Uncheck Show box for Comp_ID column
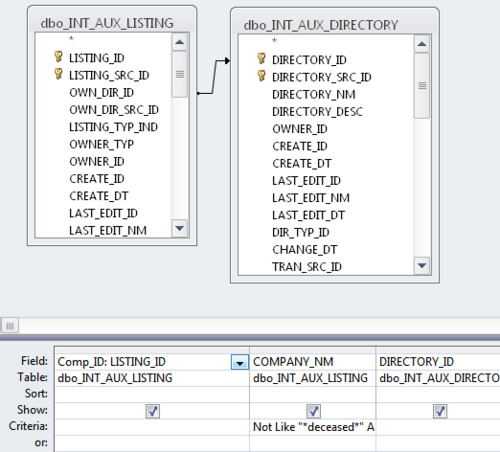 153,411
